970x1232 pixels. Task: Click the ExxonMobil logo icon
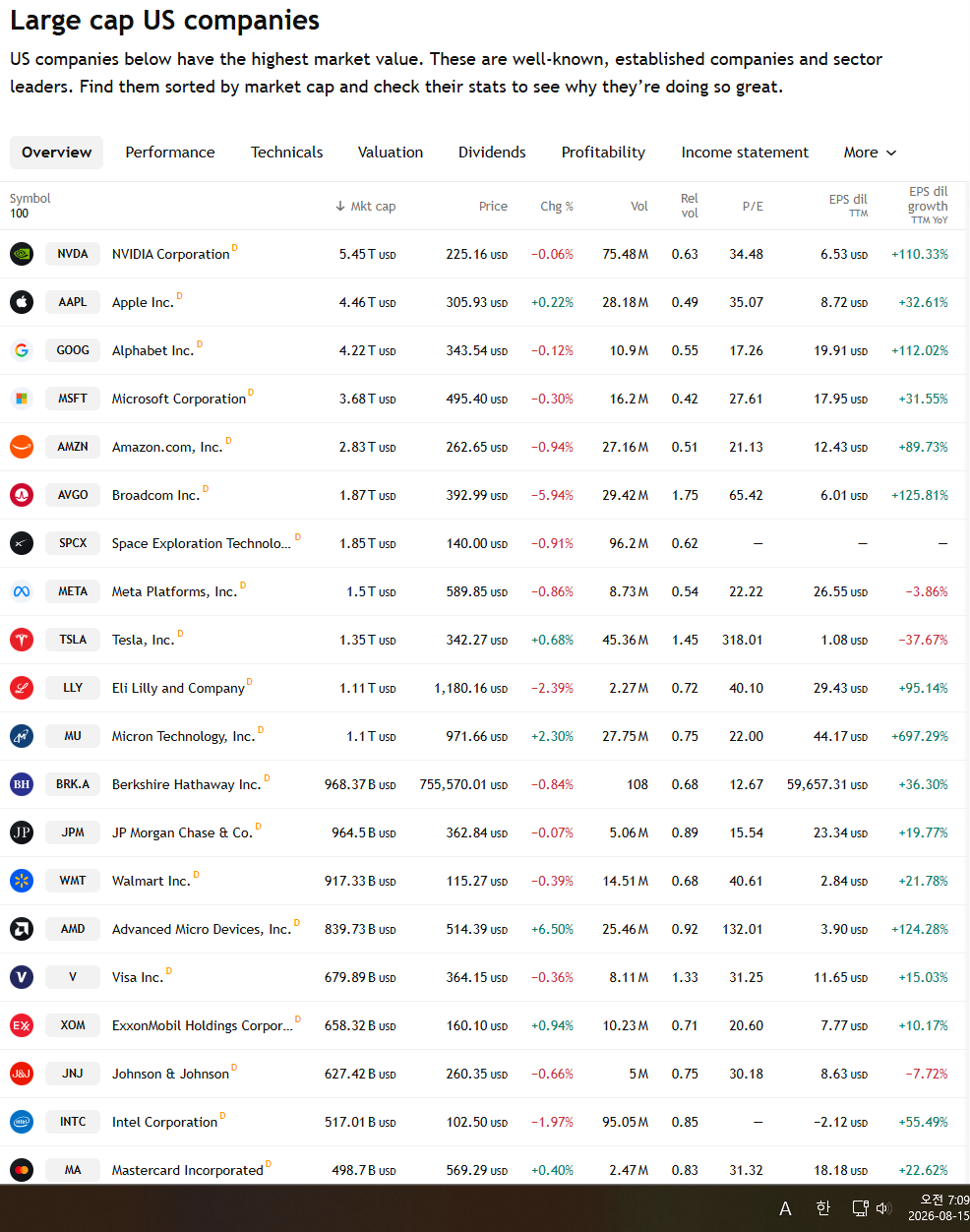[x=22, y=1025]
